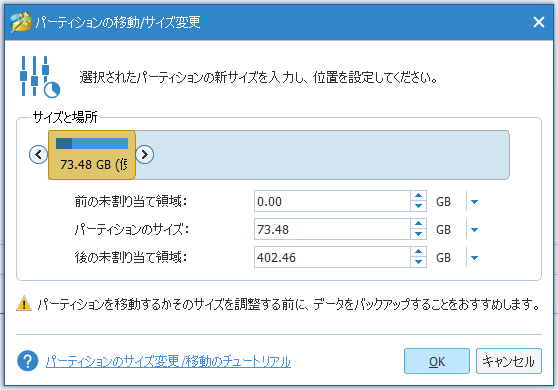Viewport: 558px width, 390px height.
Task: Decrease 前の未割り当て領域 value with down arrow
Action: 418,206
